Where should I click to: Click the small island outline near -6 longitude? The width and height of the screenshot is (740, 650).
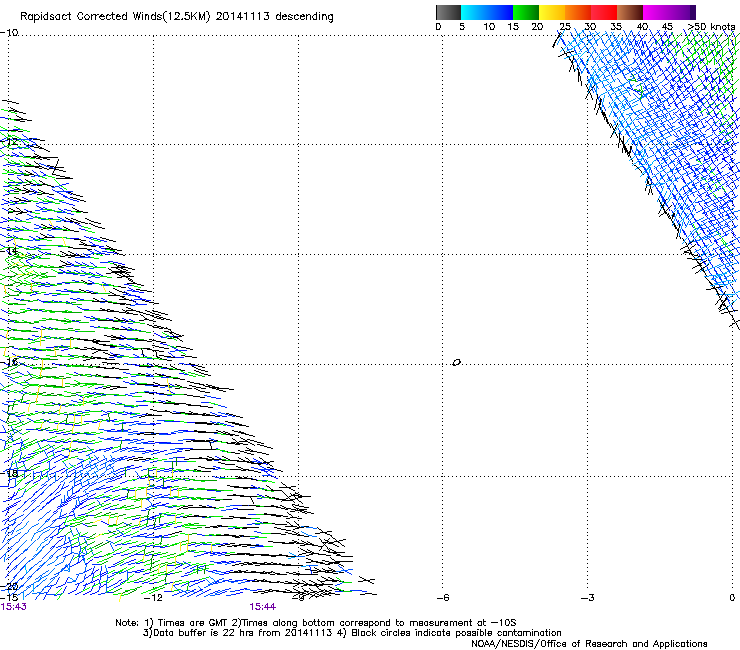(x=456, y=363)
